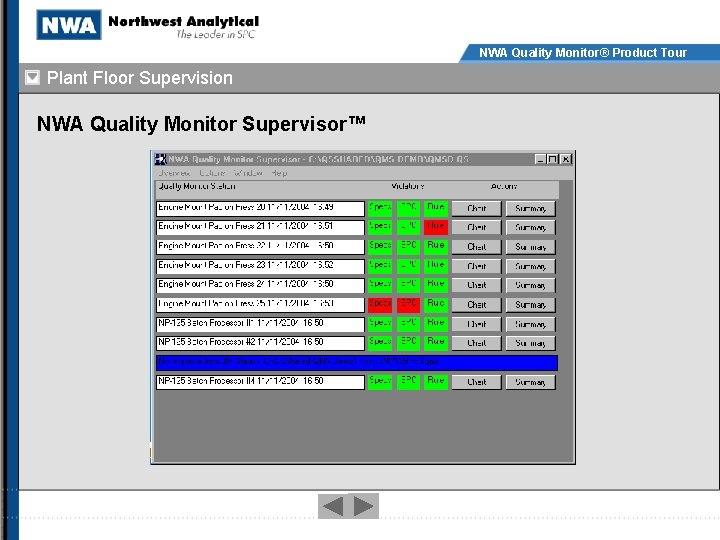Click the NWA logo in the header
This screenshot has height=540, width=720.
tap(69, 25)
